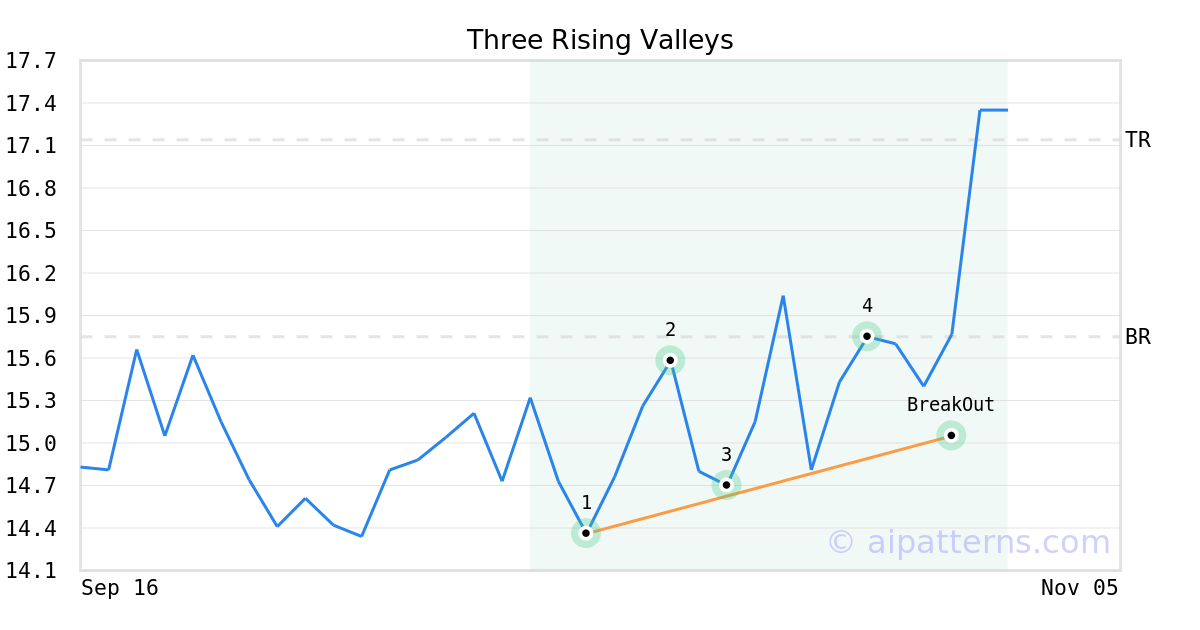Select valley marker point 3
Image resolution: width=1200 pixels, height=630 pixels.
pos(727,485)
